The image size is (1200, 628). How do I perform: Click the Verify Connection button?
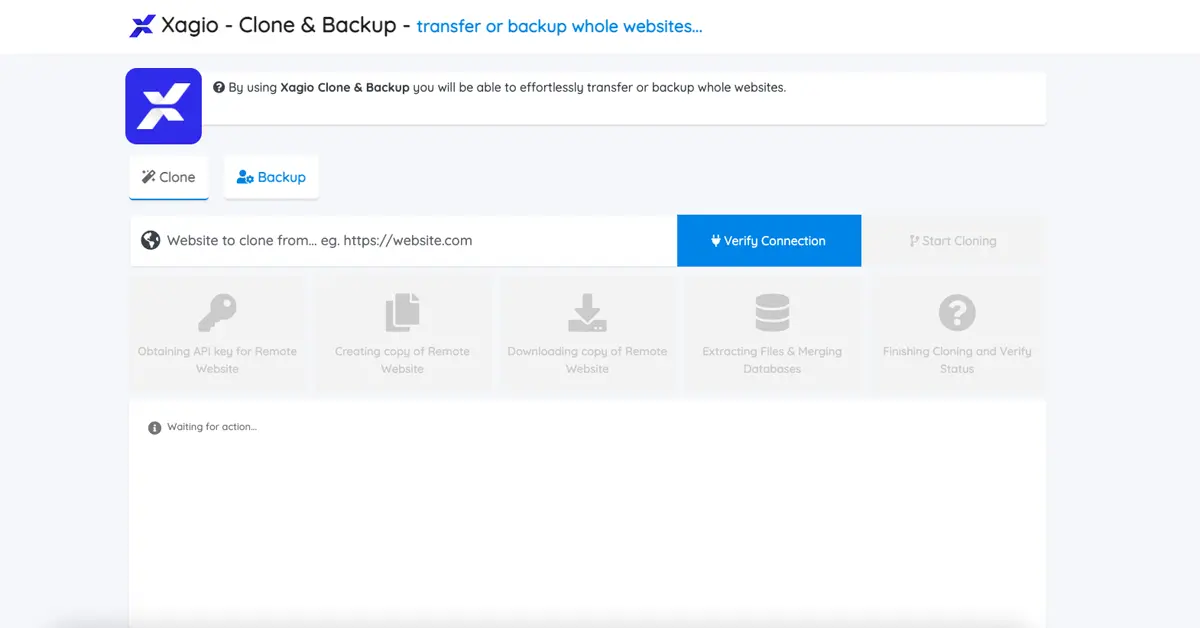(x=769, y=240)
